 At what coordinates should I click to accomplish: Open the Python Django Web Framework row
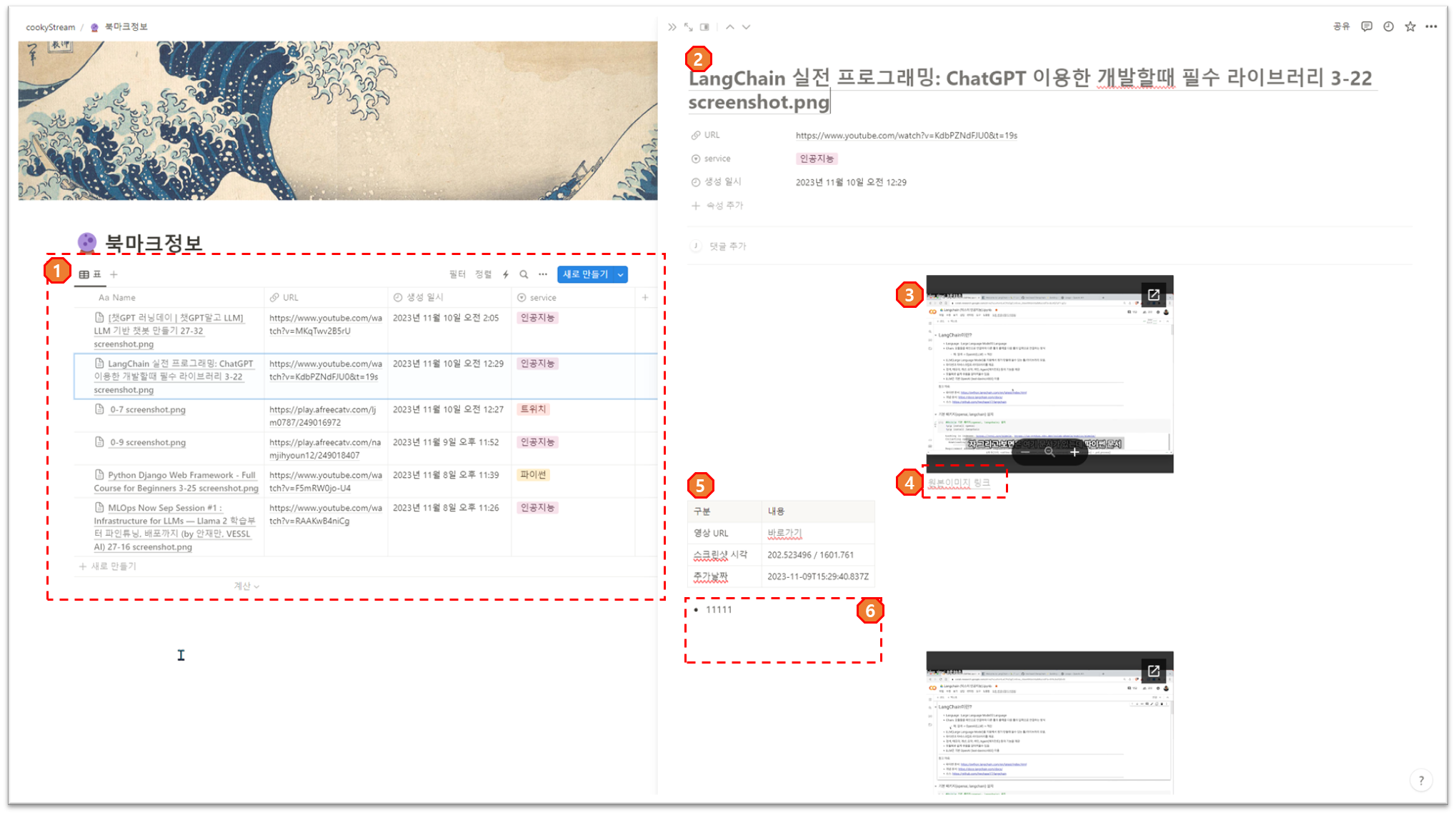click(x=176, y=481)
